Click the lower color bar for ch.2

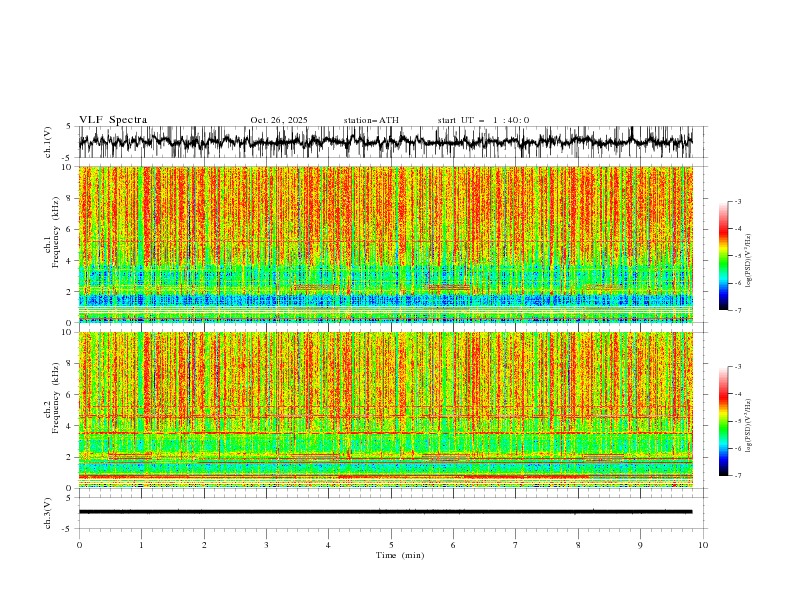[x=724, y=421]
